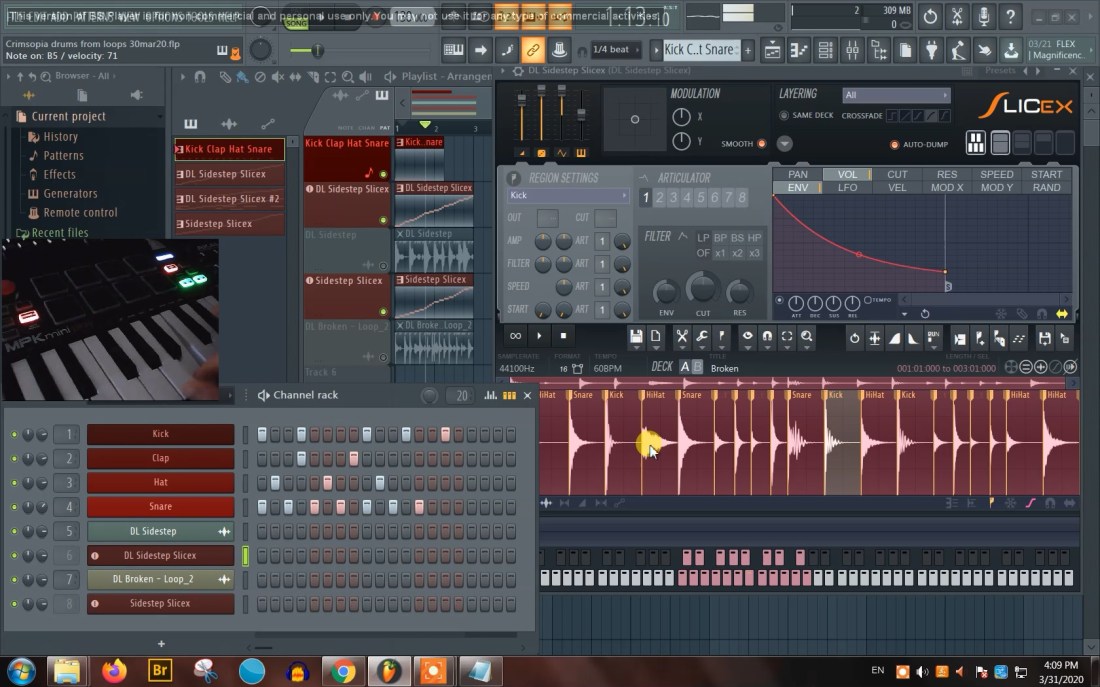Switch to the LFO articulator tab

(x=847, y=188)
